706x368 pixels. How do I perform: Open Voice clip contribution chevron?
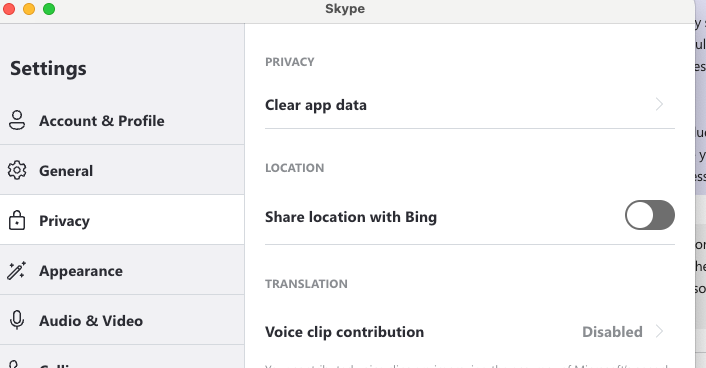tap(659, 332)
